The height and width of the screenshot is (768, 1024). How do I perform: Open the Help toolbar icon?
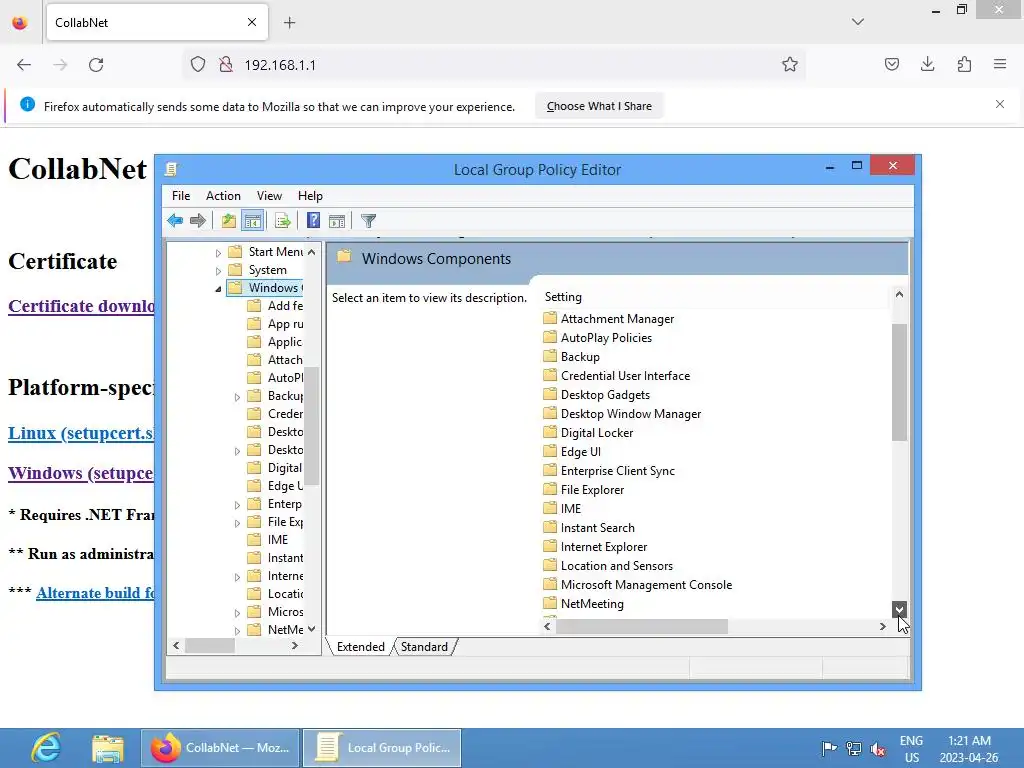click(313, 221)
